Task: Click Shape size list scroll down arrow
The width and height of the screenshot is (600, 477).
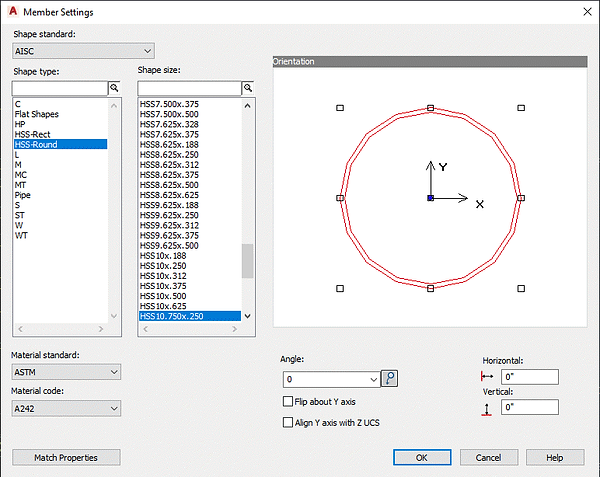Action: (x=248, y=316)
